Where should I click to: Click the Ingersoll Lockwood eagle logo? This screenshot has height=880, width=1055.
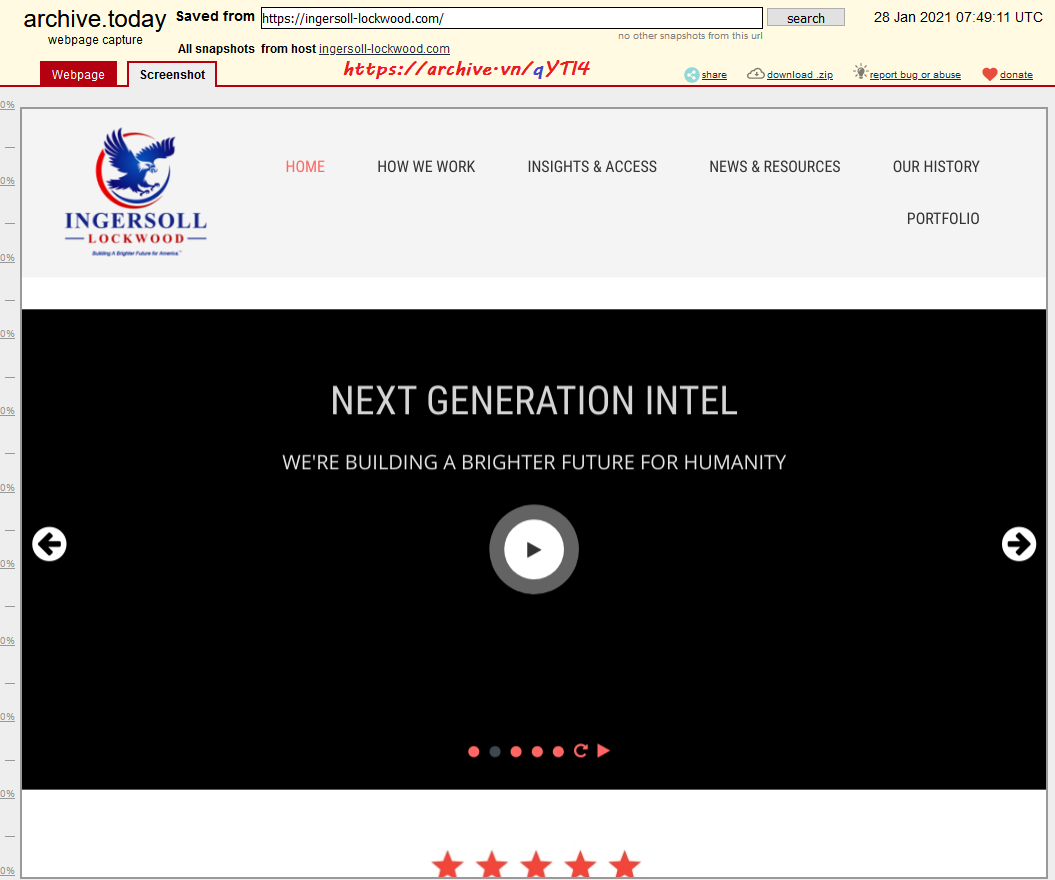point(136,192)
